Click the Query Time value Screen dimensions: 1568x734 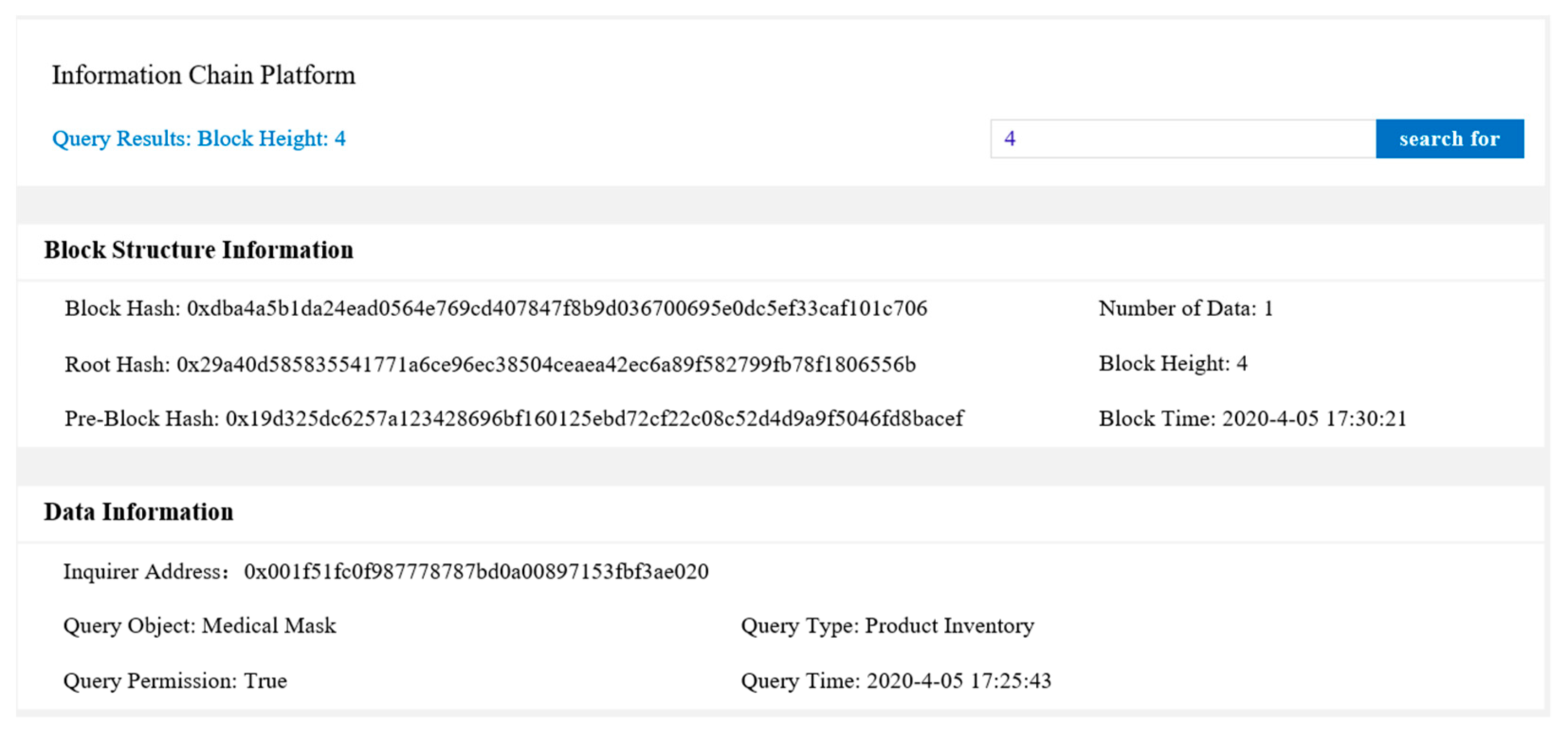[x=958, y=680]
